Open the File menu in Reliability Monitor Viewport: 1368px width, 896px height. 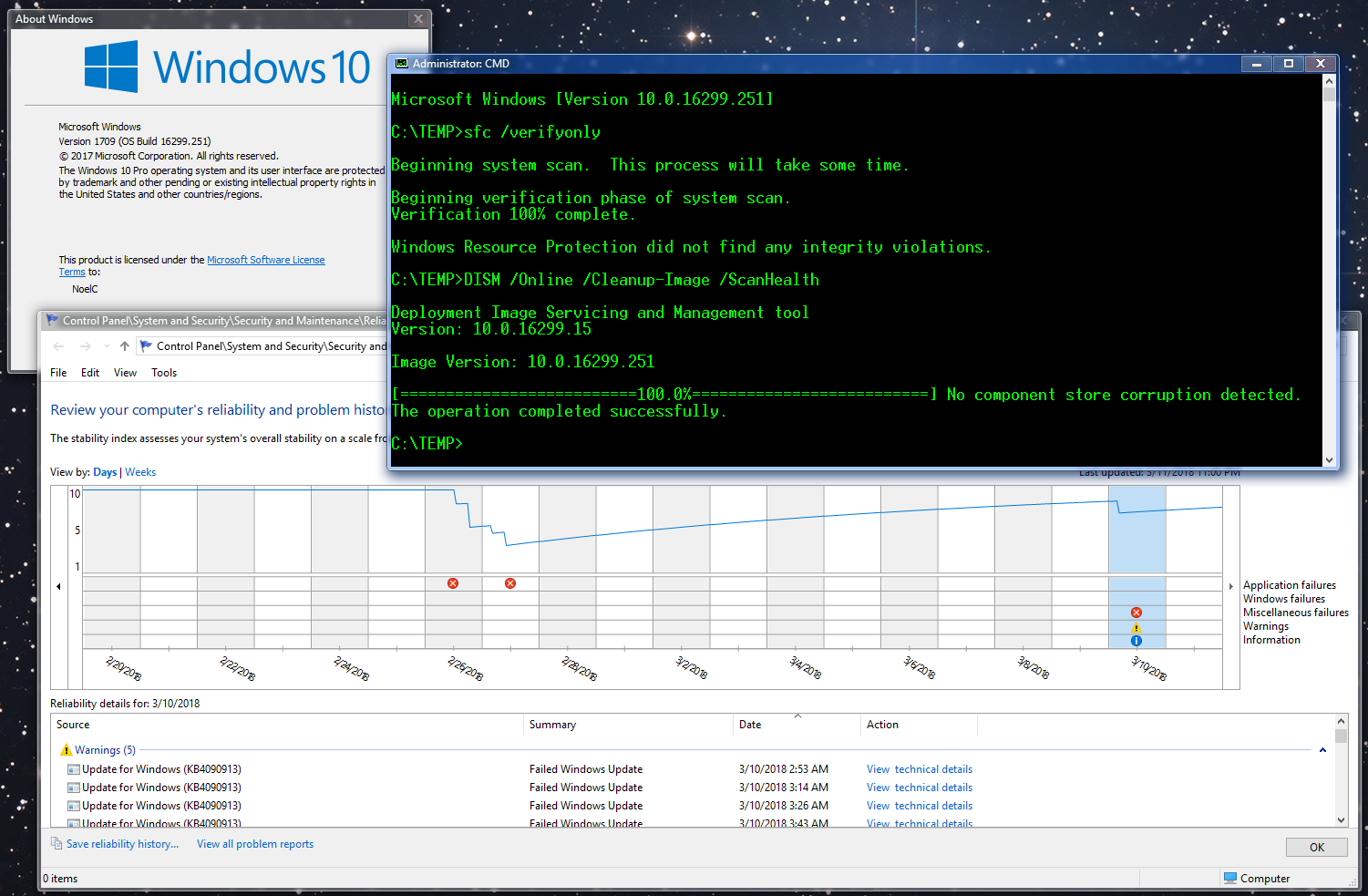[x=58, y=373]
